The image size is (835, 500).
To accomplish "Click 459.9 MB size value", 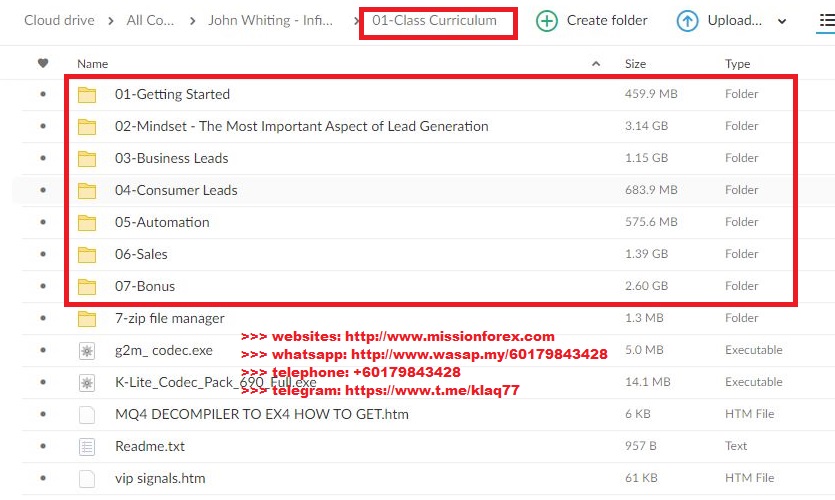I will click(x=651, y=94).
